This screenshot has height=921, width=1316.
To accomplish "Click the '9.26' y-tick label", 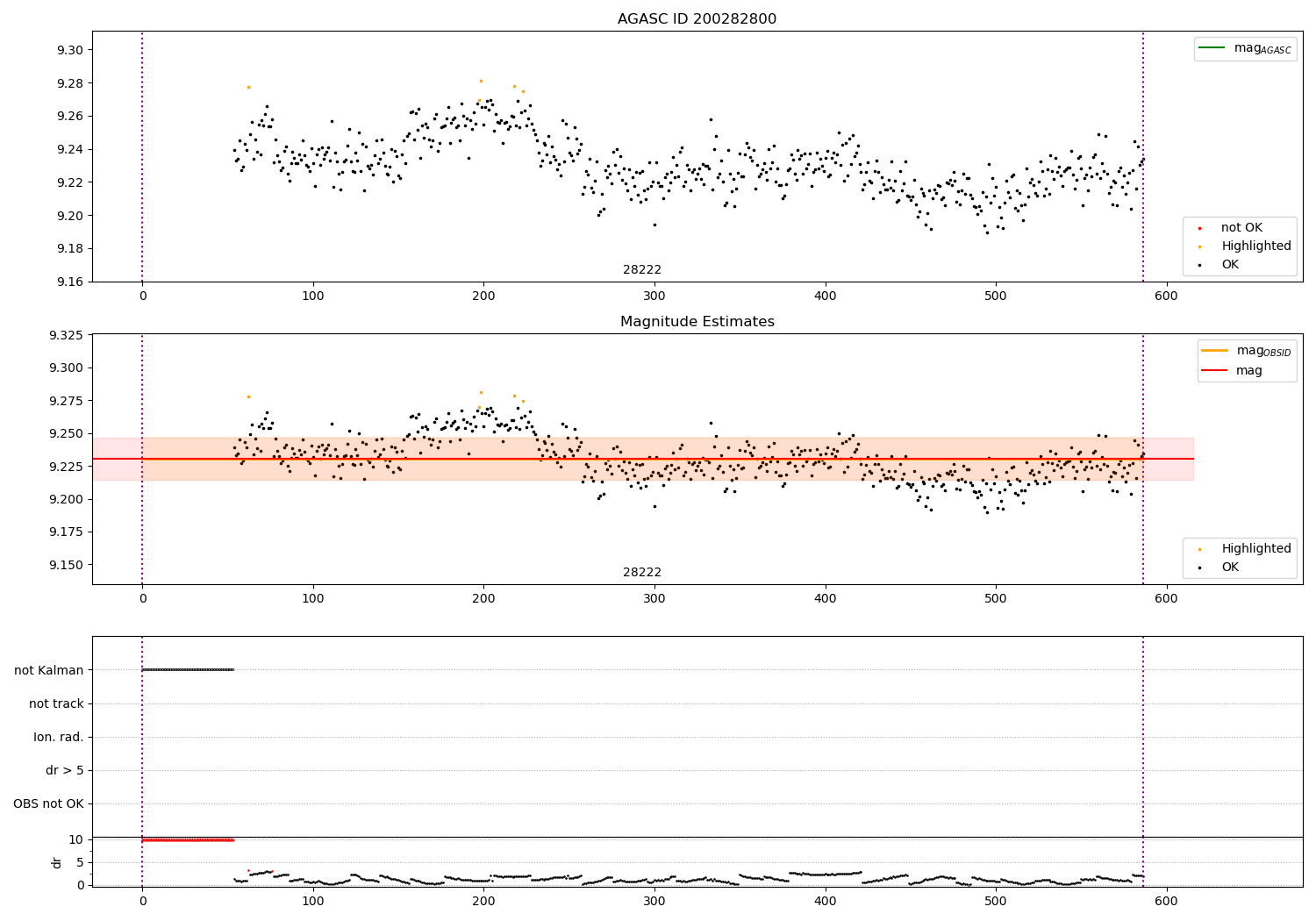I will click(x=70, y=117).
